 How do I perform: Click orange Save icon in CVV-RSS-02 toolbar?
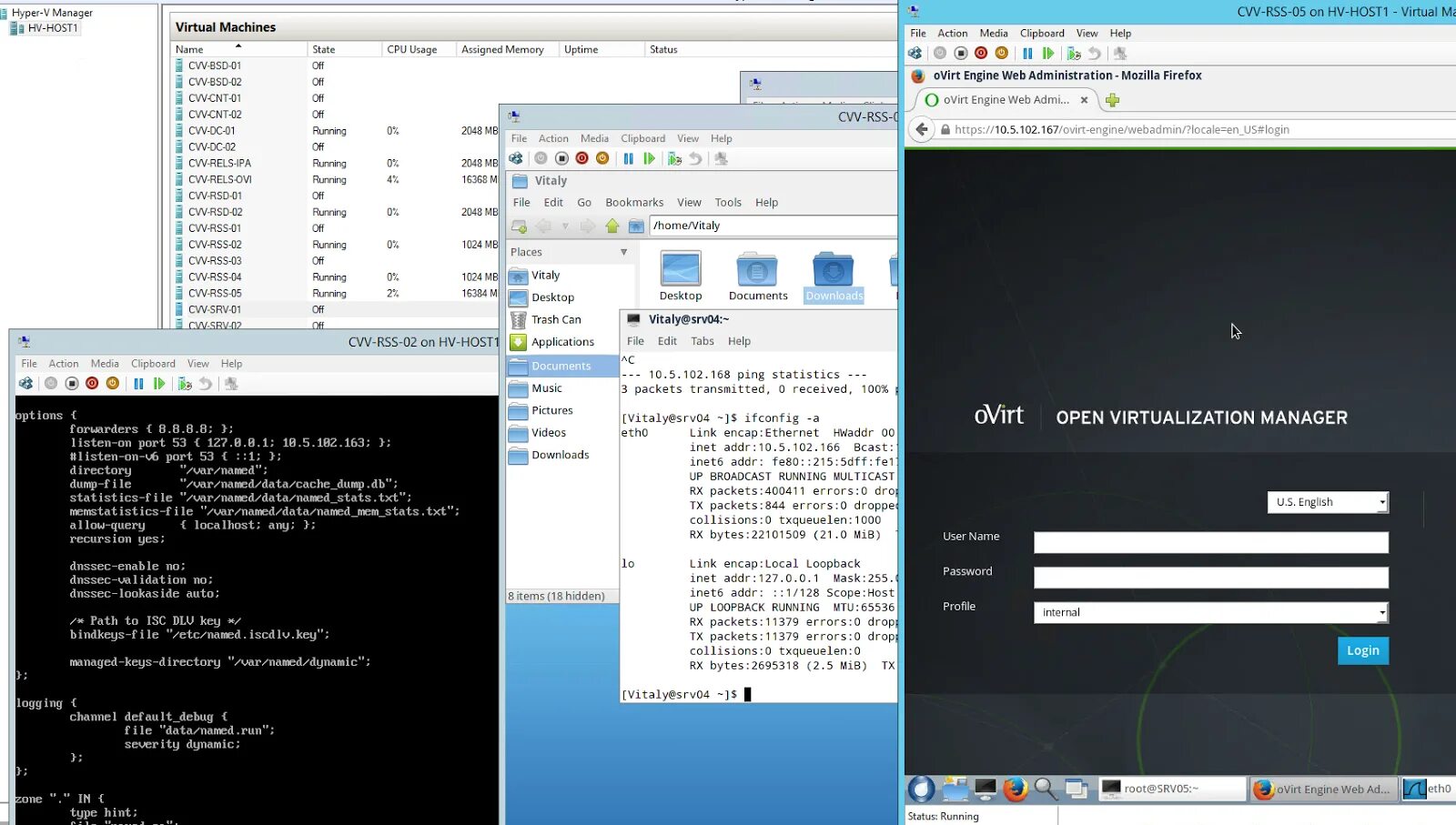click(x=113, y=384)
